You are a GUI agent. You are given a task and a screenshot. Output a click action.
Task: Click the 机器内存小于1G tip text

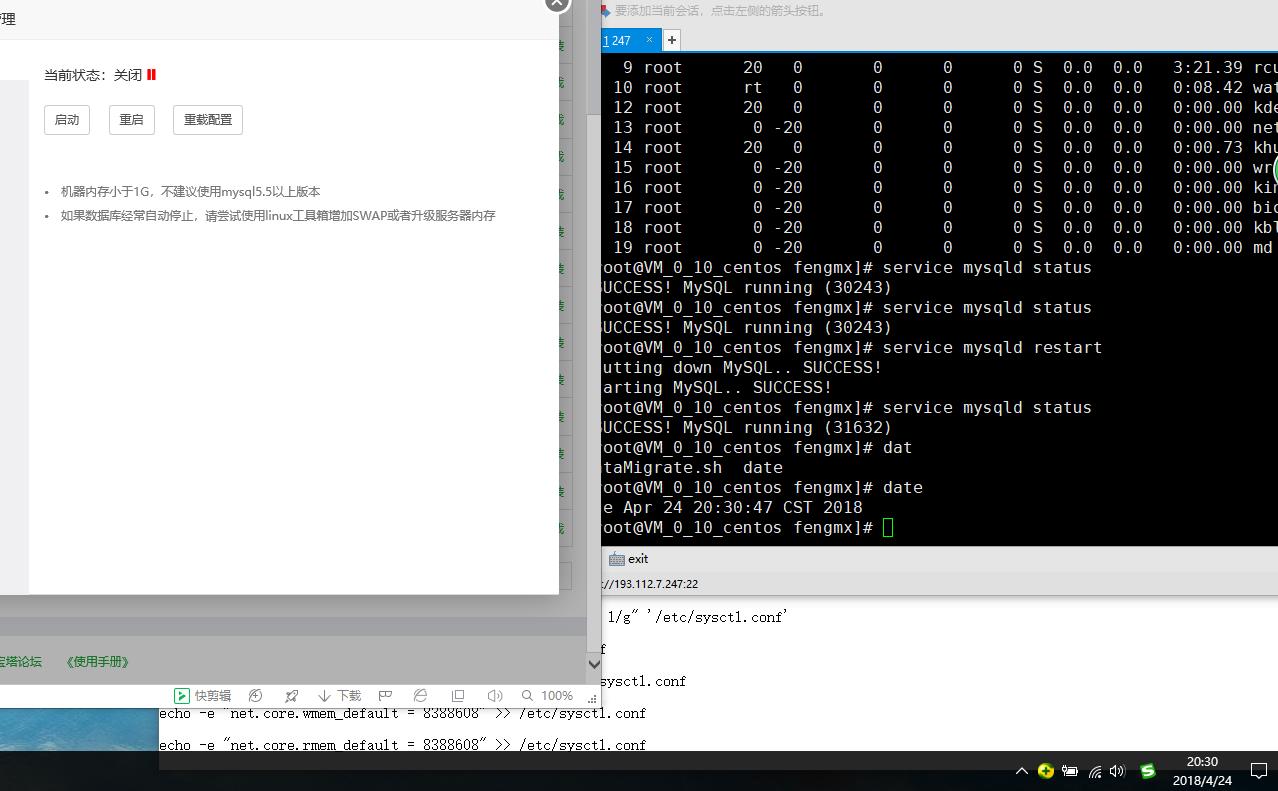click(x=191, y=192)
